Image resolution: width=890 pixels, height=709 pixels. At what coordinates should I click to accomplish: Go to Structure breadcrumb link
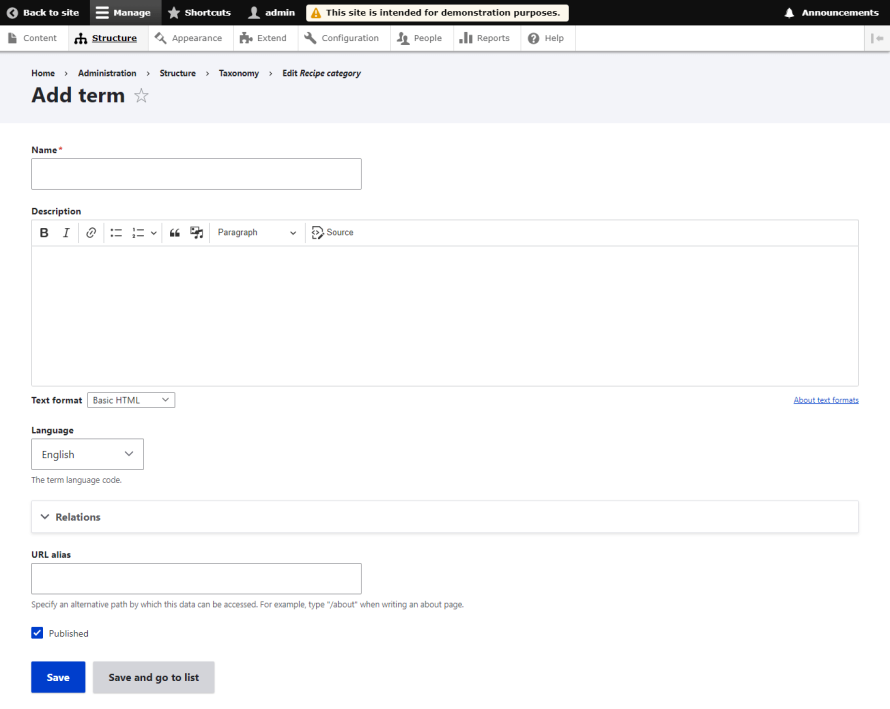pyautogui.click(x=178, y=73)
